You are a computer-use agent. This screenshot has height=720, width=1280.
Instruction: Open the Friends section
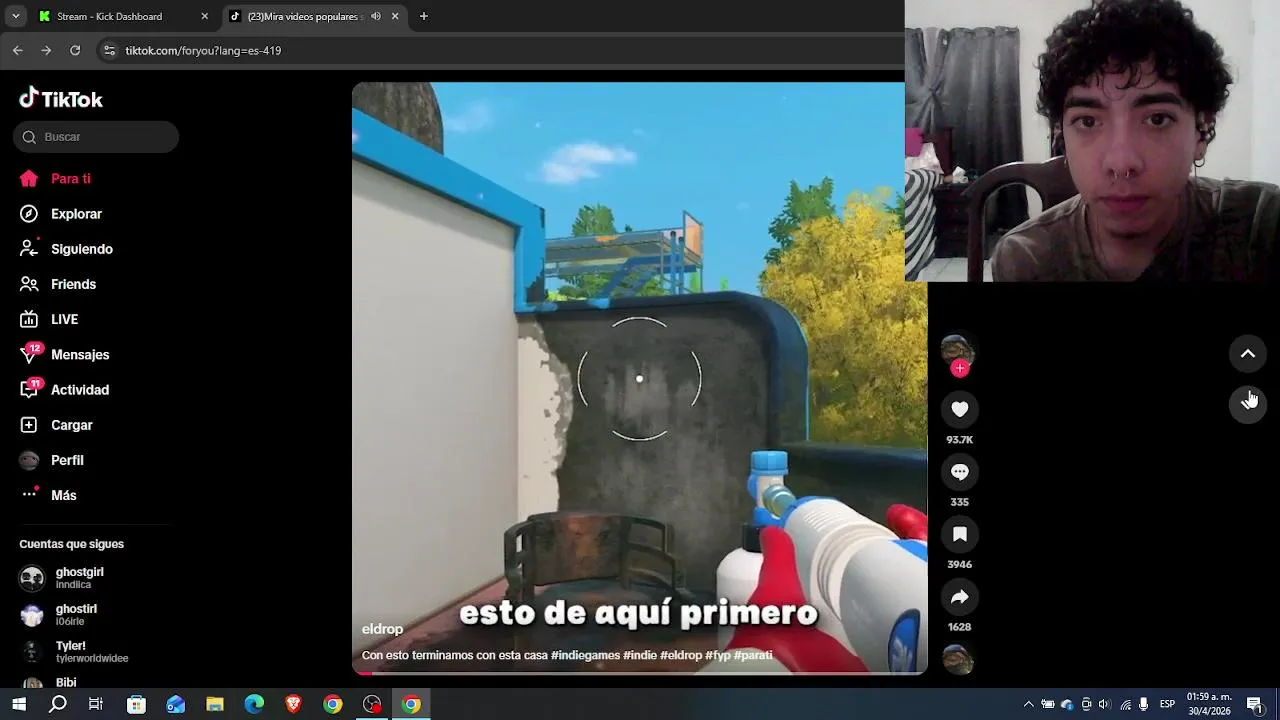tap(58, 284)
